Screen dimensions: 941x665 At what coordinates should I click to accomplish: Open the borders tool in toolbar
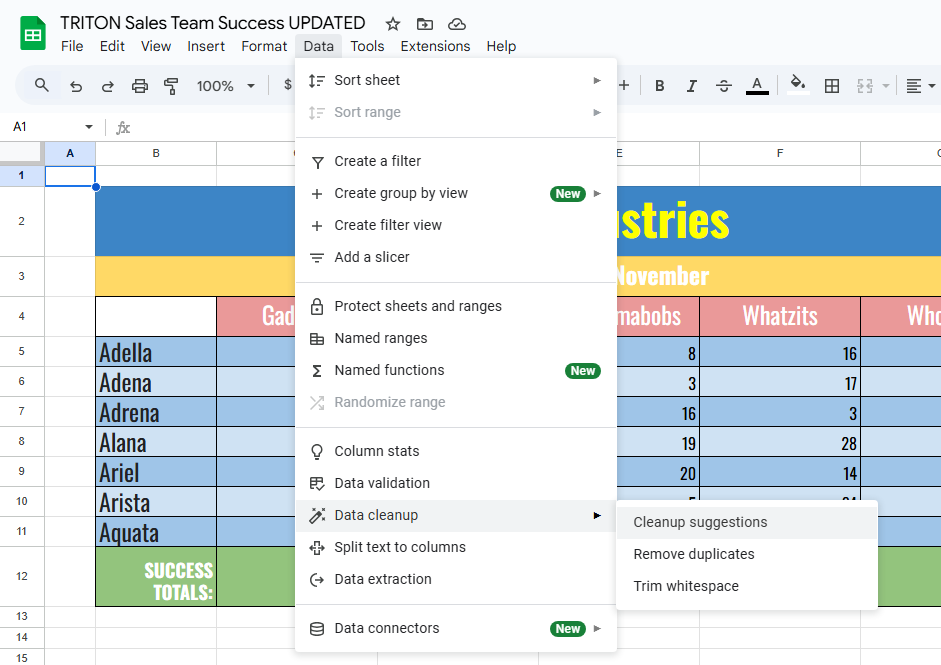tap(831, 86)
